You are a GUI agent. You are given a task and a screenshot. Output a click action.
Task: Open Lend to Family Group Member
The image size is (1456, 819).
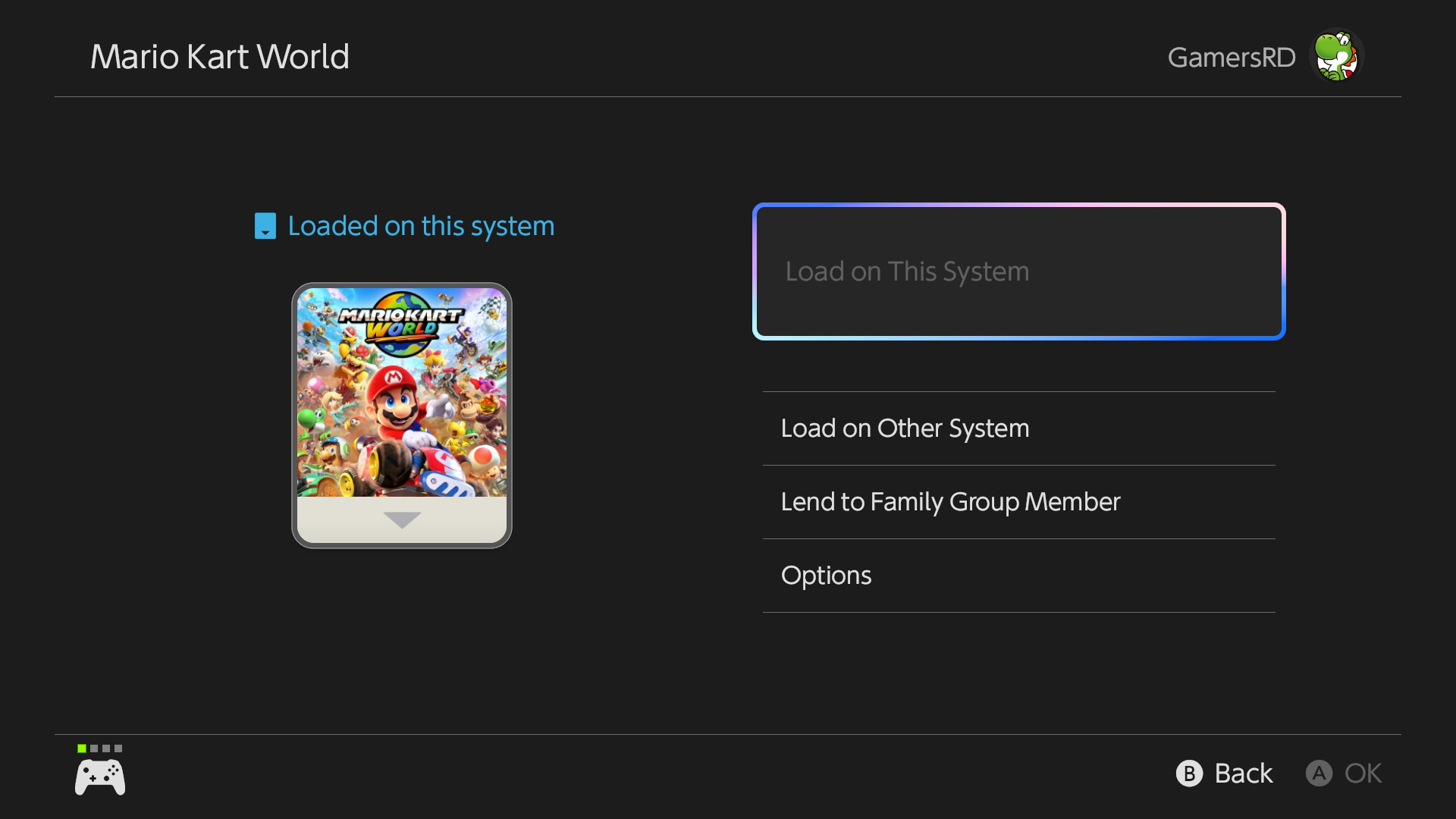click(1018, 502)
